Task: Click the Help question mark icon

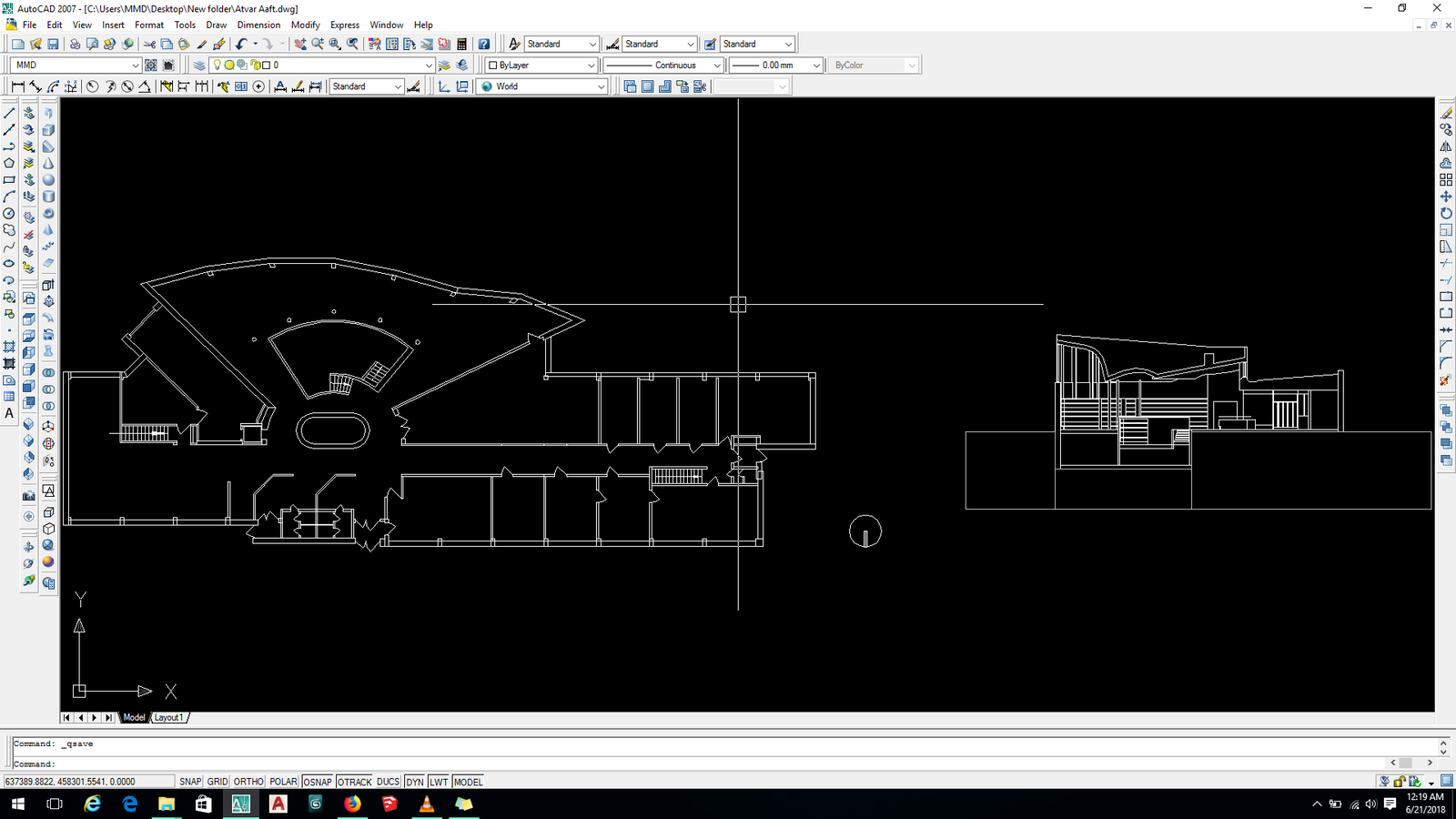Action: click(x=484, y=44)
